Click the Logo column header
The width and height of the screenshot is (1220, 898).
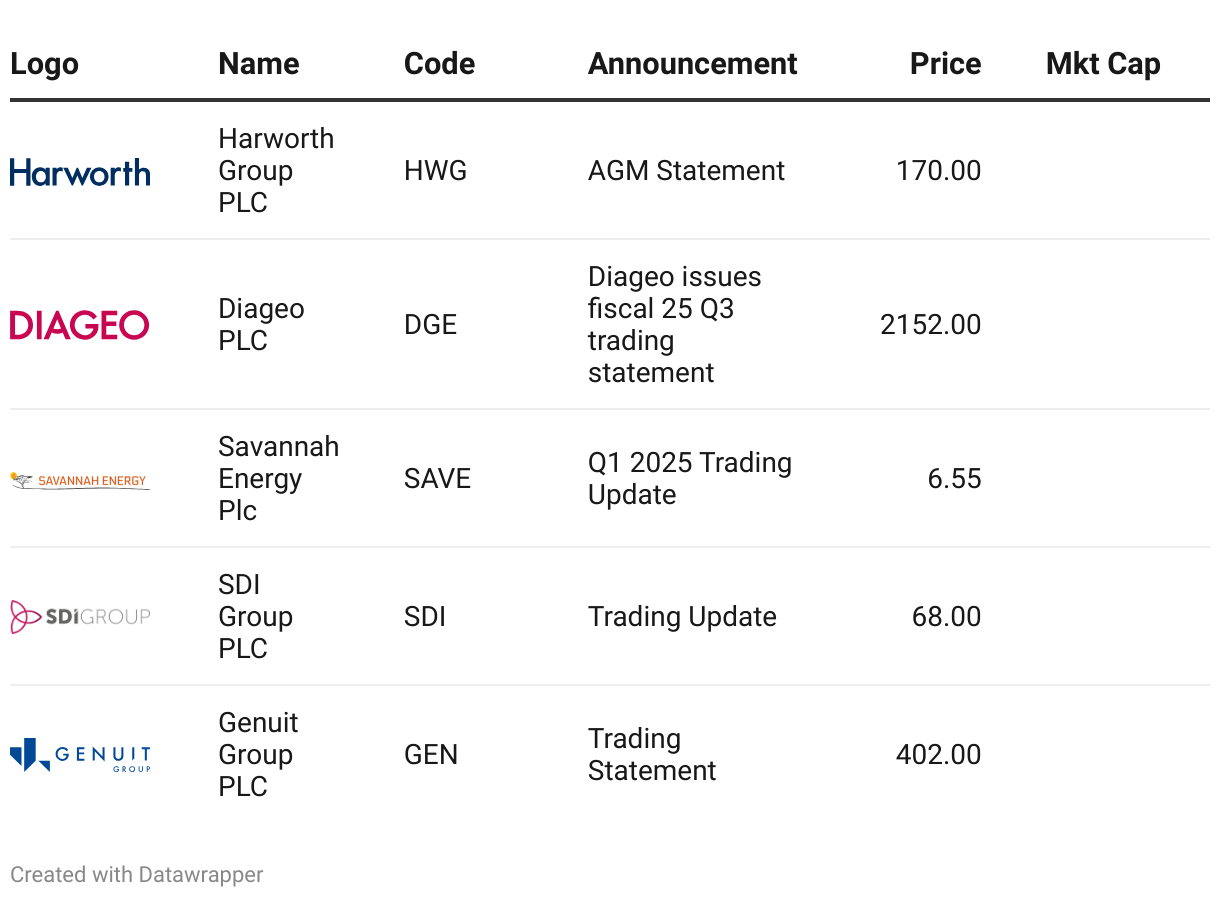(44, 64)
